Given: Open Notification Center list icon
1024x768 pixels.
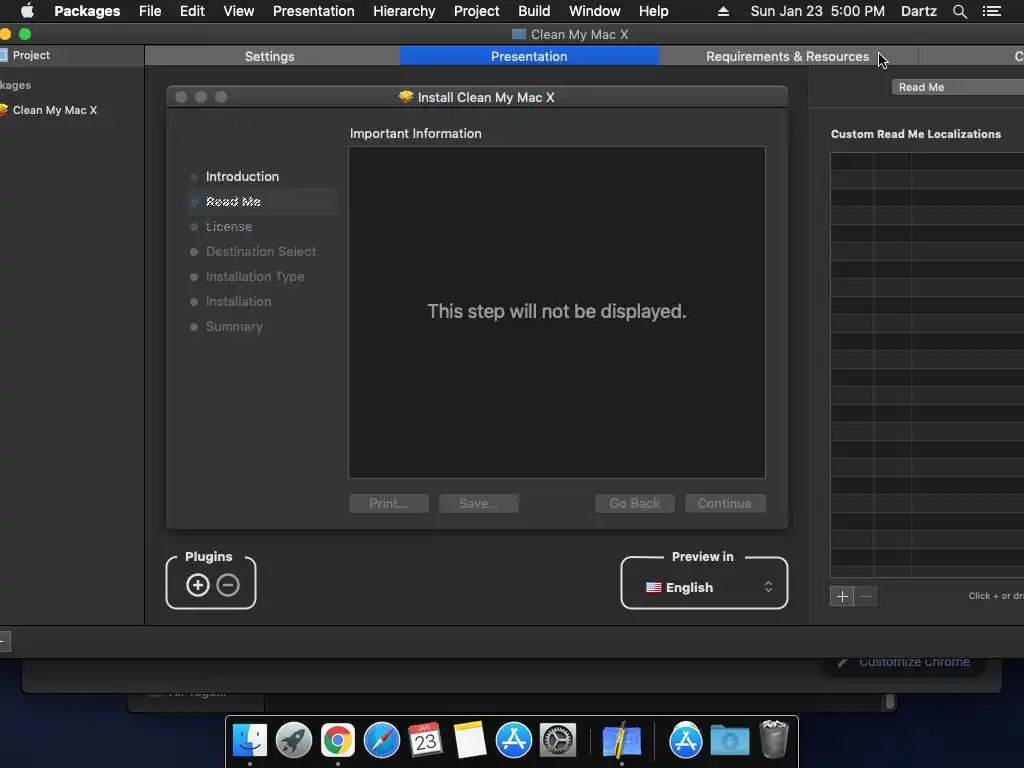Looking at the screenshot, I should point(991,11).
